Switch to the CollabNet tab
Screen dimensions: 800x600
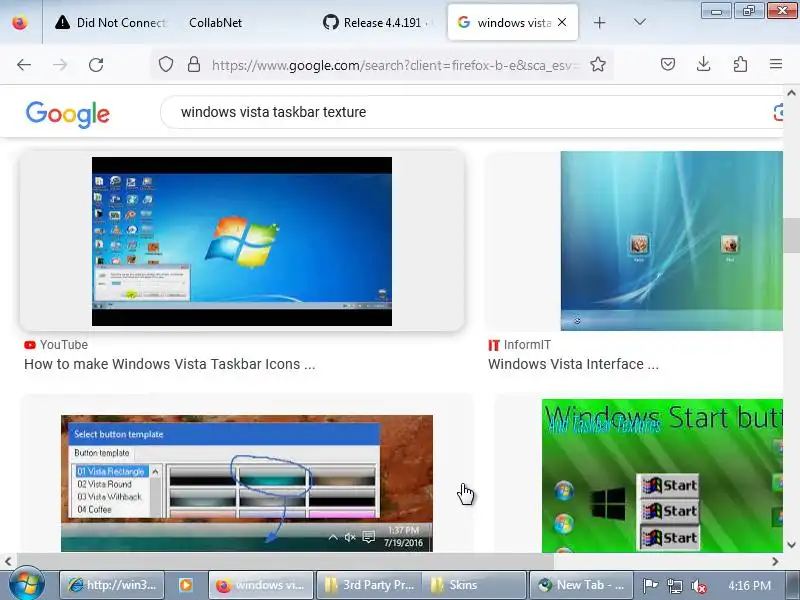pyautogui.click(x=215, y=22)
